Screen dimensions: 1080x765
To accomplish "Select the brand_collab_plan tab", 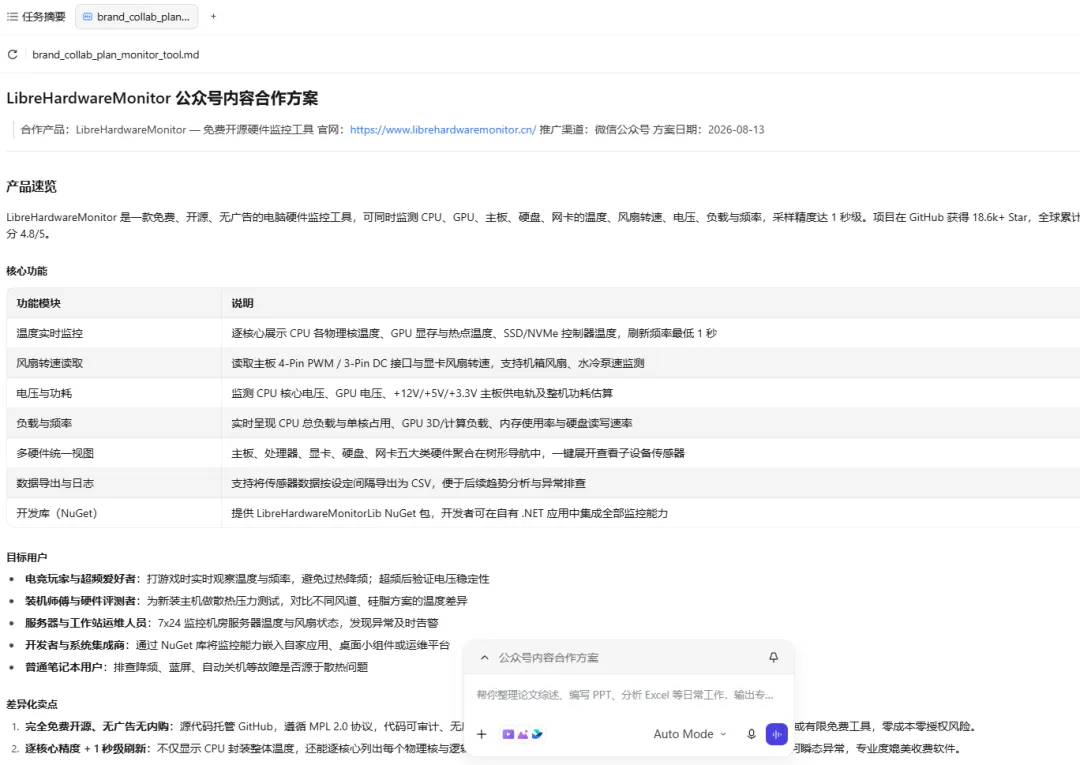I will [x=136, y=17].
